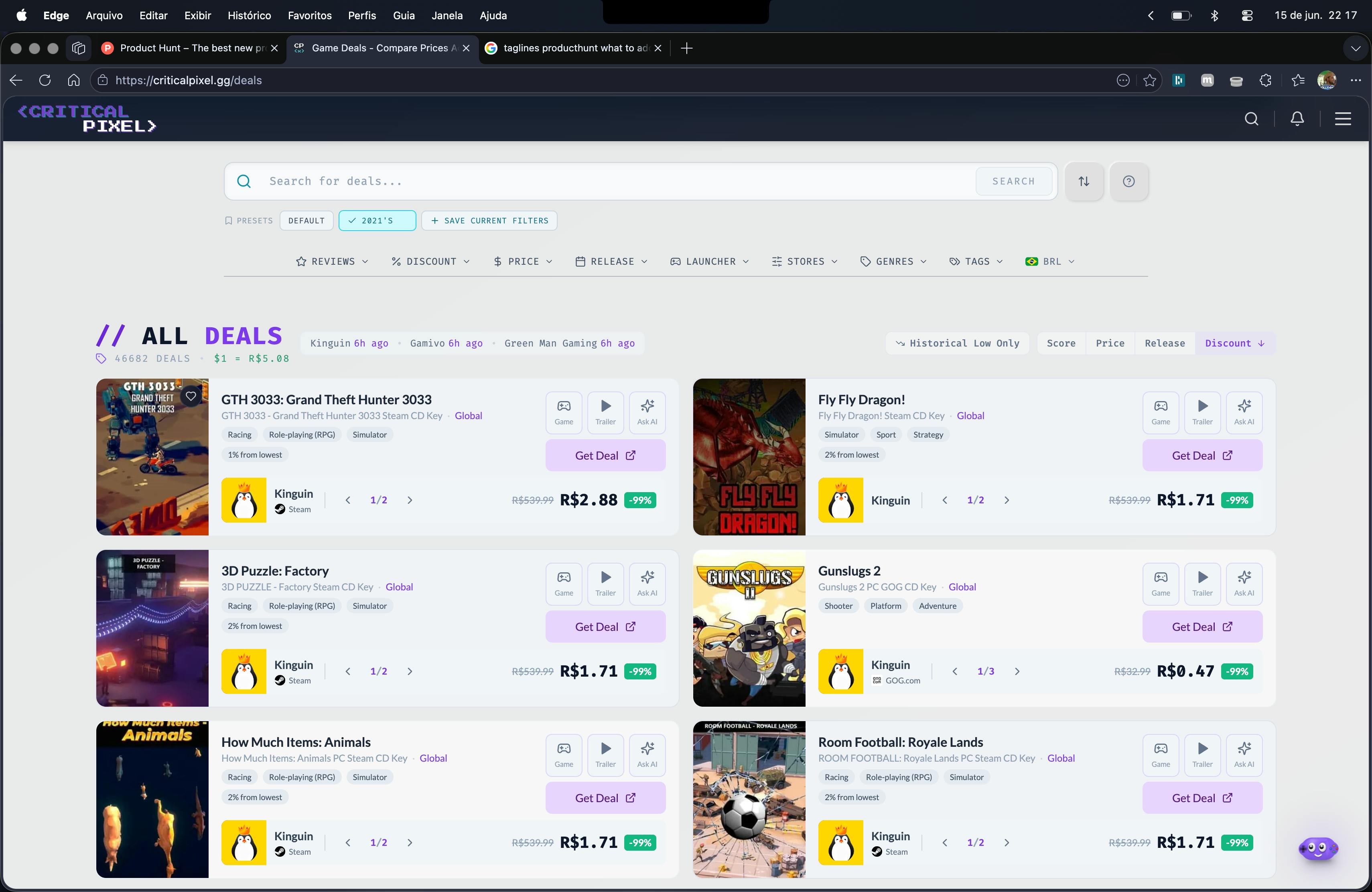Expand the REVIEWS filter
The height and width of the screenshot is (892, 1372).
332,261
